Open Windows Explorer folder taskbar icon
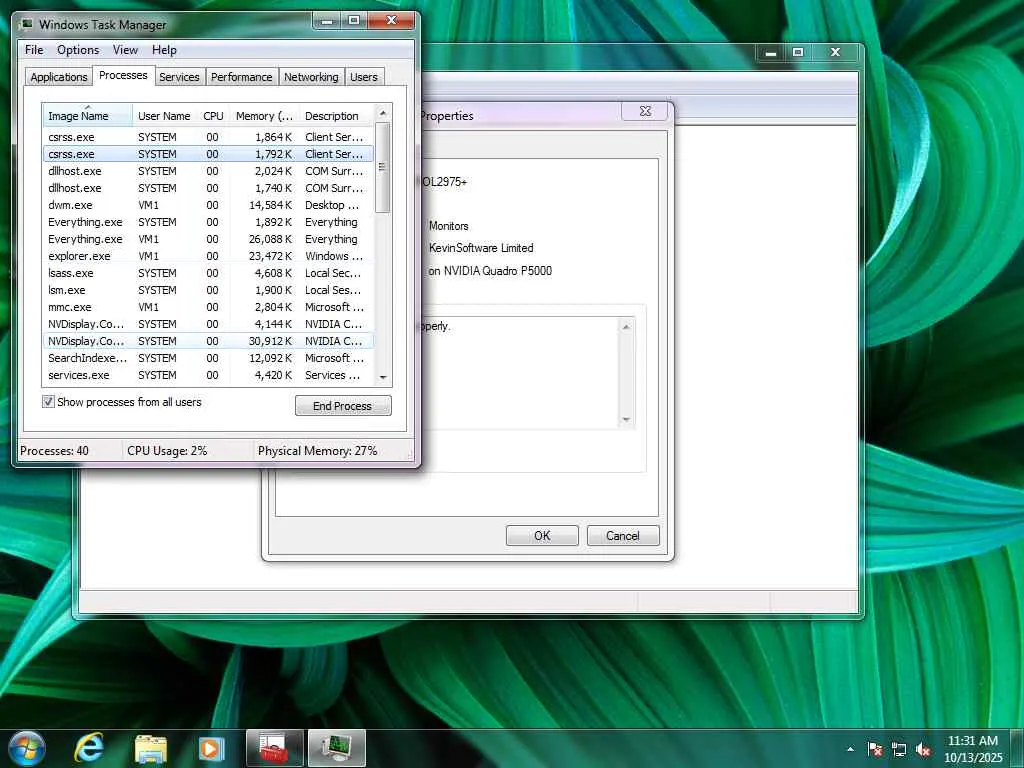The width and height of the screenshot is (1024, 768). tap(151, 749)
